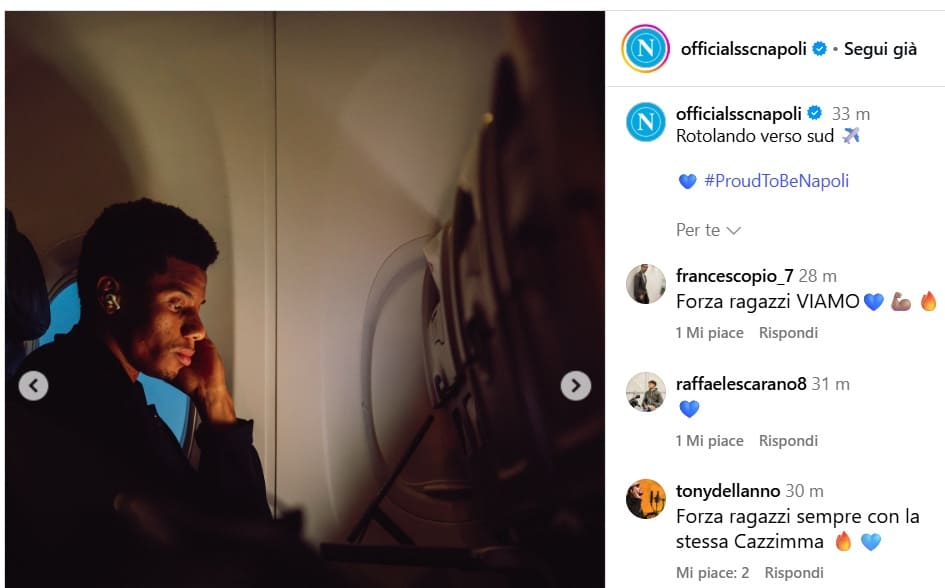The height and width of the screenshot is (588, 945).
Task: Open tonydellanno's profile picture
Action: [645, 499]
